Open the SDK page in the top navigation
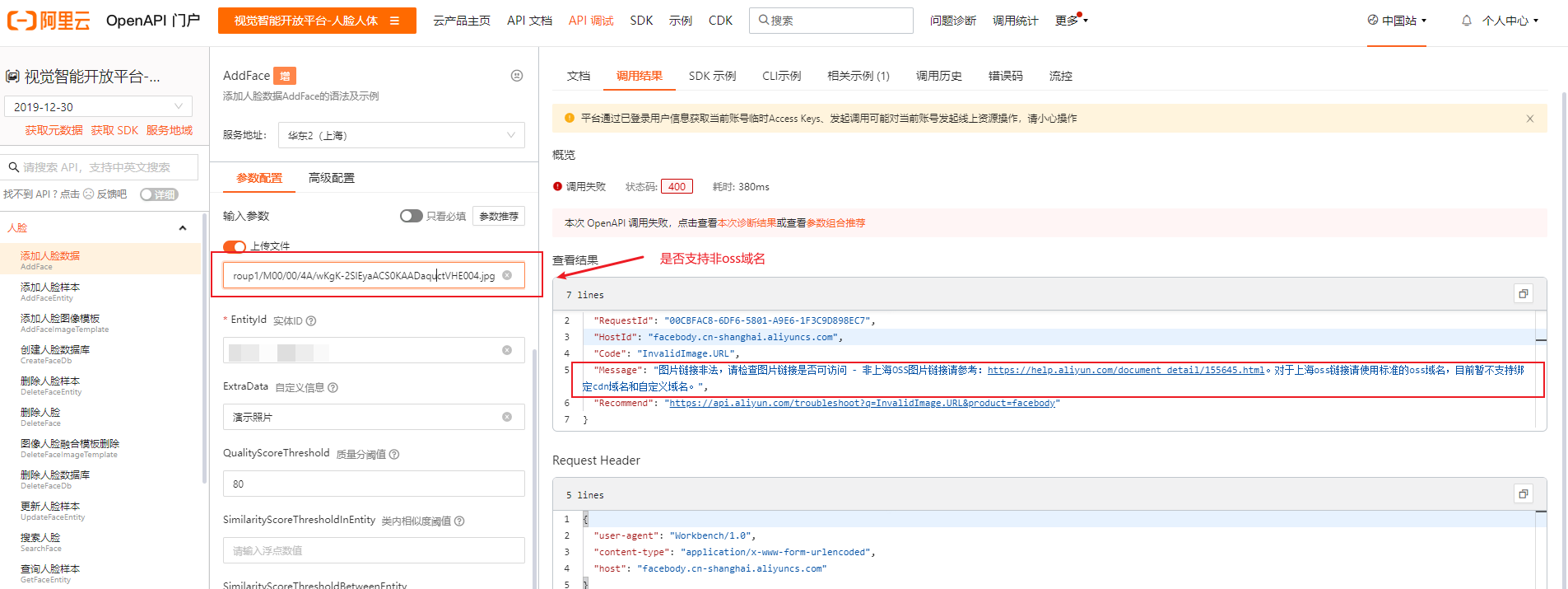Image resolution: width=1568 pixels, height=589 pixels. point(641,21)
